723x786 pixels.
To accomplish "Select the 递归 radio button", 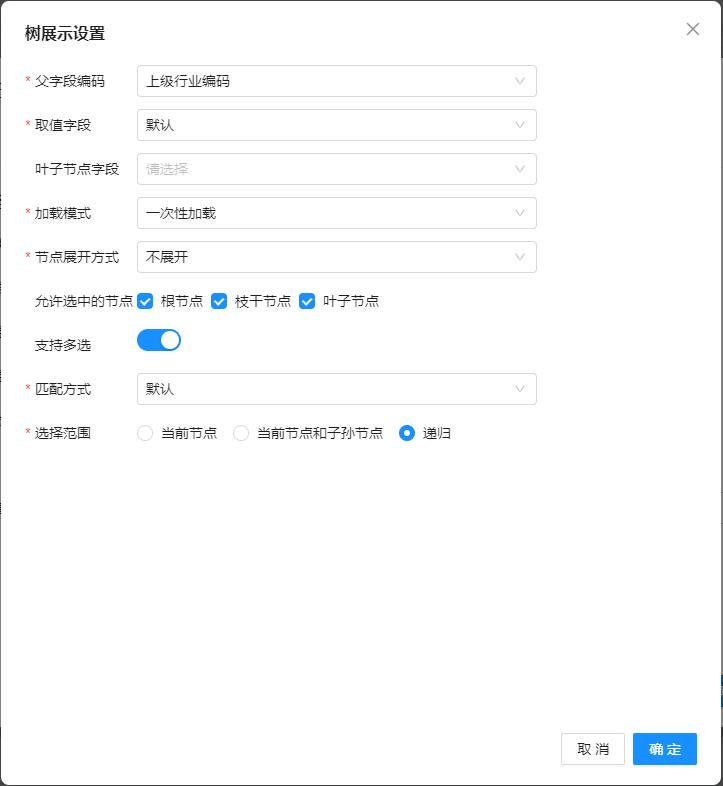I will (x=407, y=433).
